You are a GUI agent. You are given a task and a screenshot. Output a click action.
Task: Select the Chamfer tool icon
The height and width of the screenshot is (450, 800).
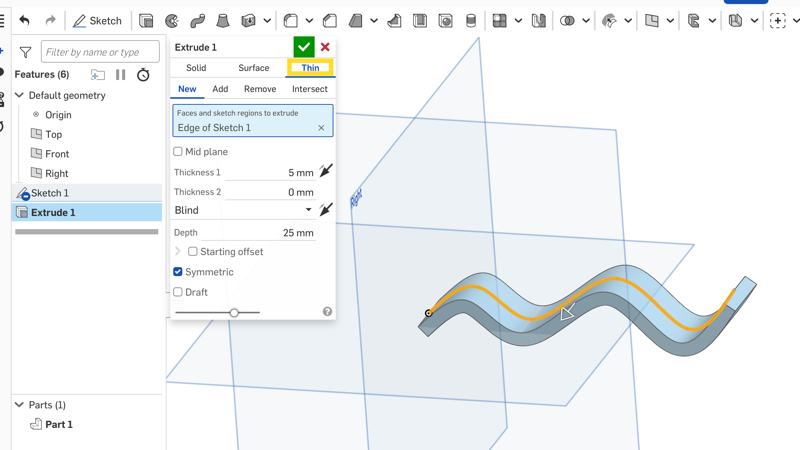[x=330, y=21]
